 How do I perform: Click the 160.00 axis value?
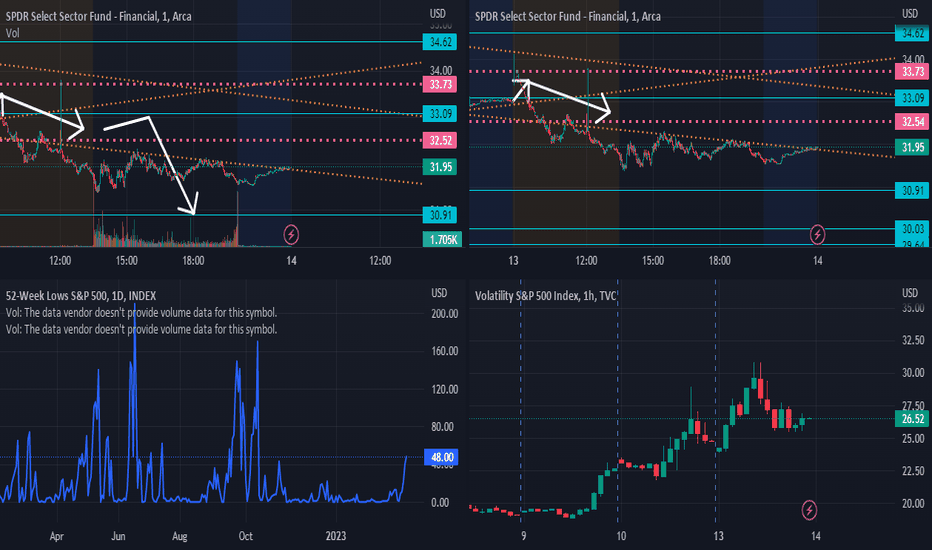pyautogui.click(x=445, y=351)
